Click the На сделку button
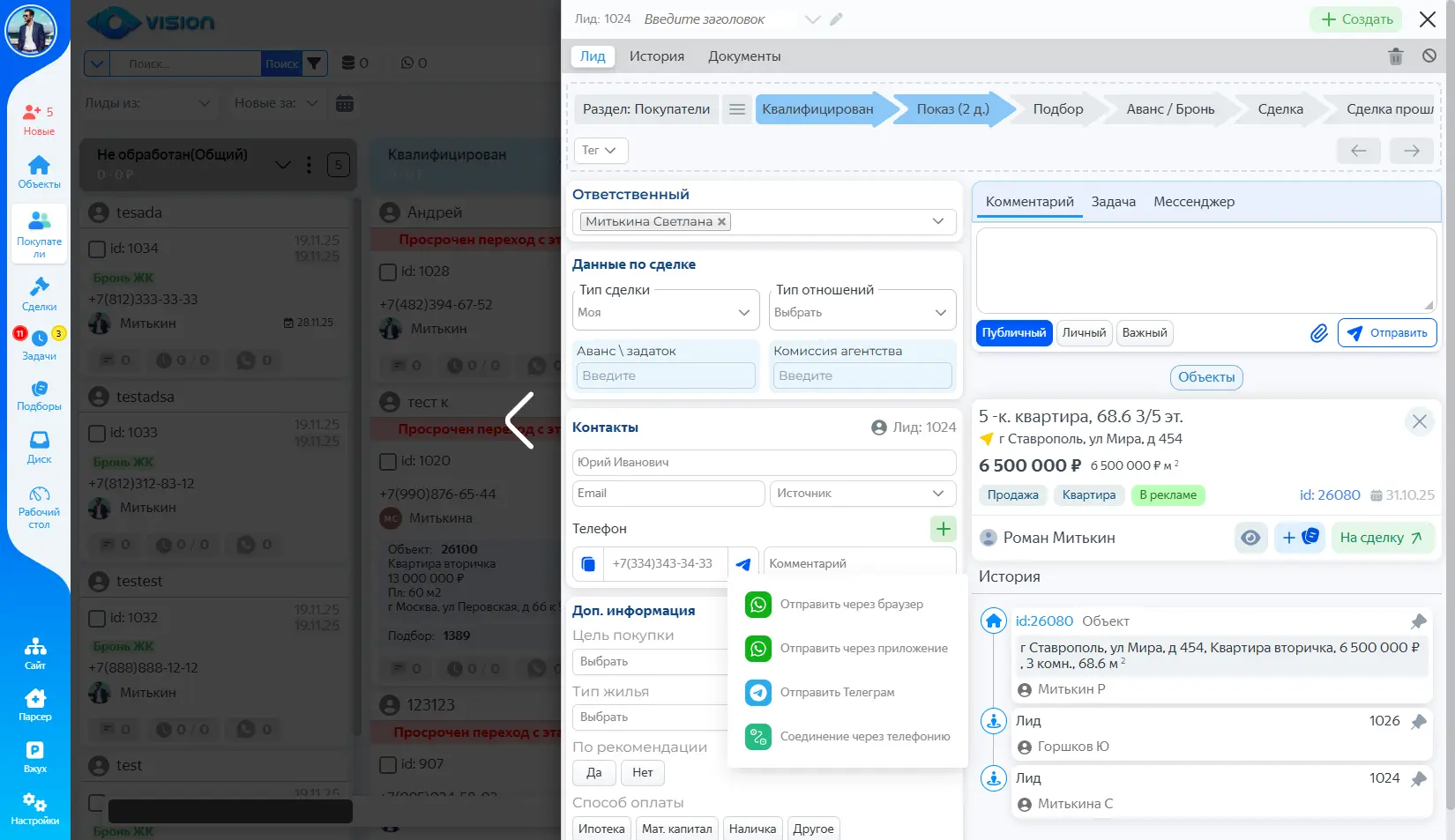 1380,538
